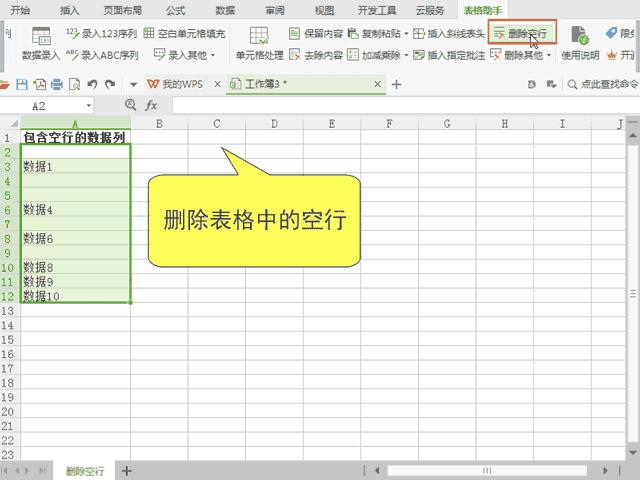Expand the 加减乘除 dropdown arrow
This screenshot has height=480, width=640.
tap(406, 55)
